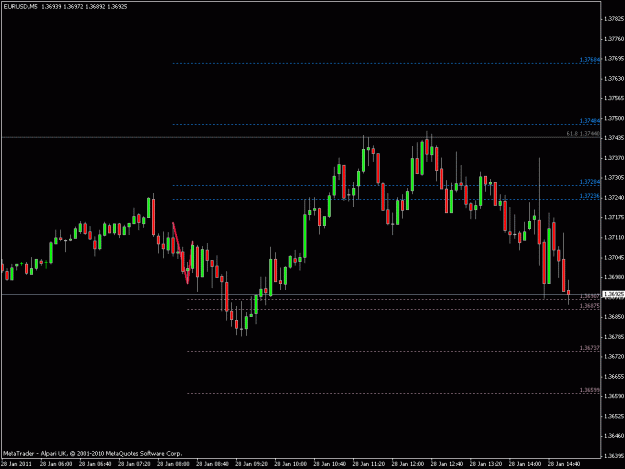This screenshot has height=469, width=625.
Task: Click the 28 Jan 11:20 time label
Action: pos(369,464)
